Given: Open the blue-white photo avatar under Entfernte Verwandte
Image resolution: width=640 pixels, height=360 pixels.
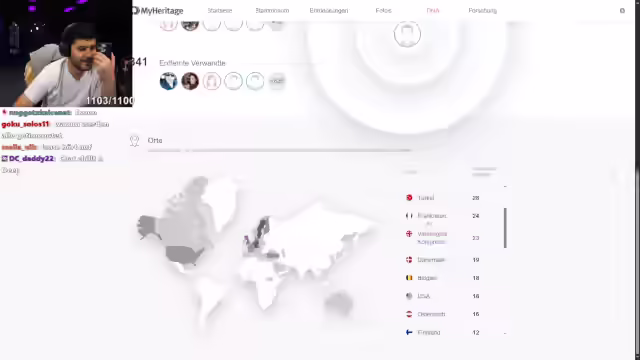Looking at the screenshot, I should point(168,81).
